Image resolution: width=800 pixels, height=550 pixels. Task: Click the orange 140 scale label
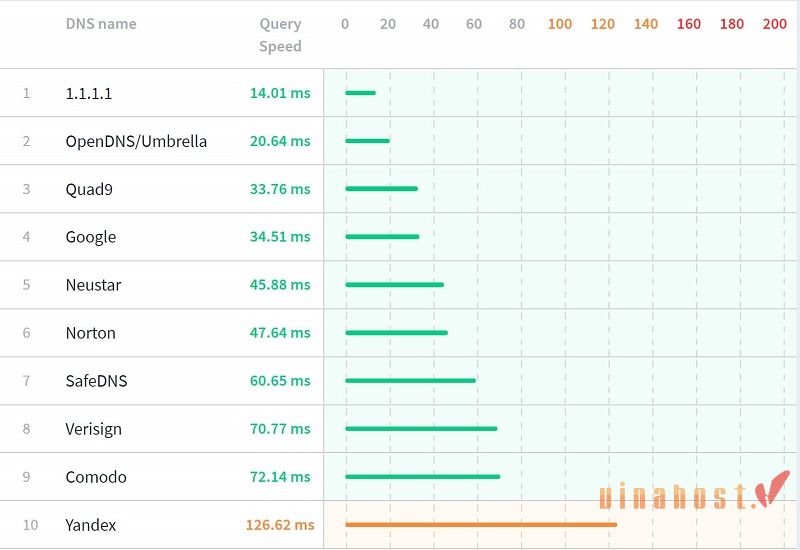coord(646,24)
